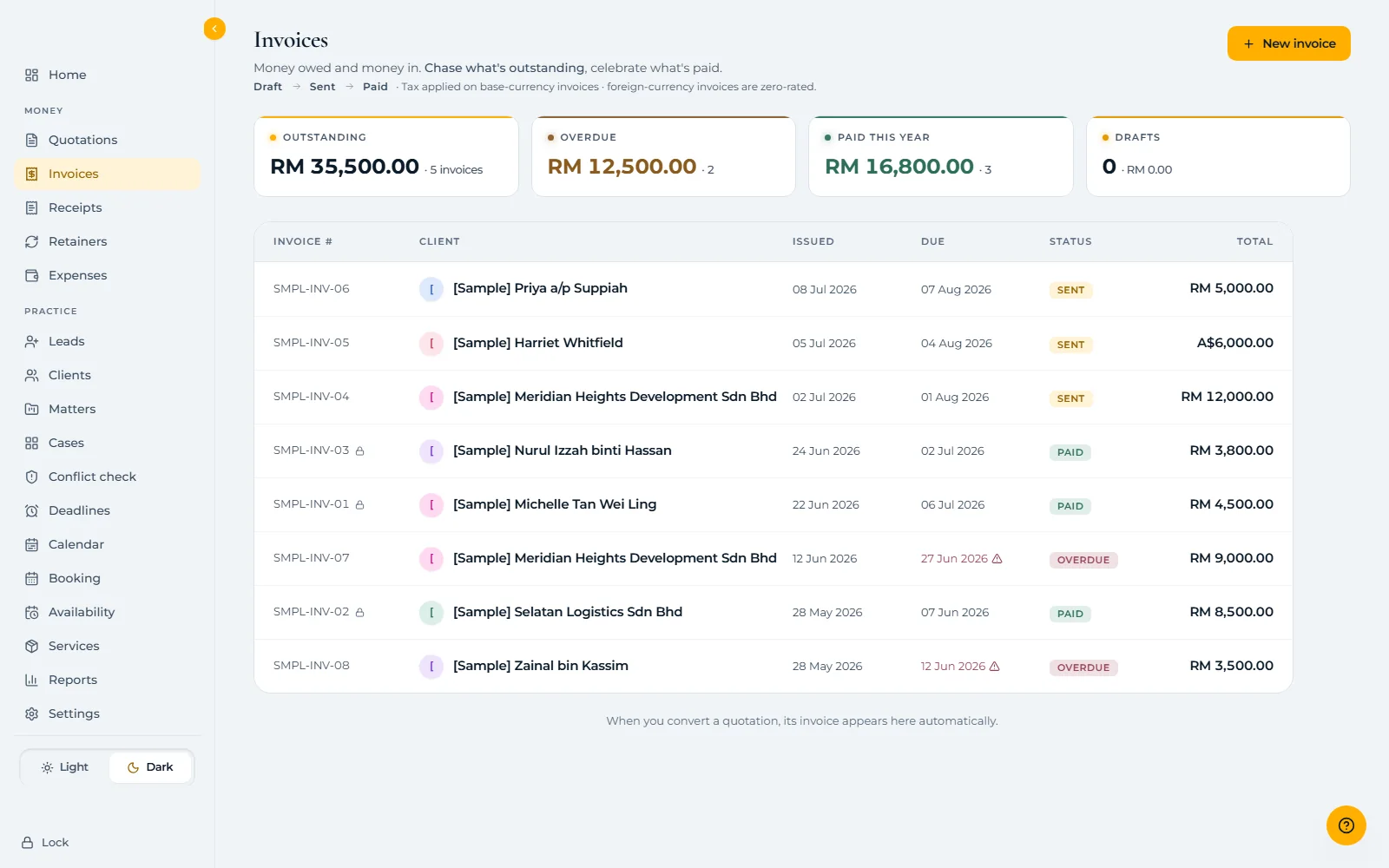The height and width of the screenshot is (868, 1389).
Task: Click the Client column header
Action: (439, 241)
